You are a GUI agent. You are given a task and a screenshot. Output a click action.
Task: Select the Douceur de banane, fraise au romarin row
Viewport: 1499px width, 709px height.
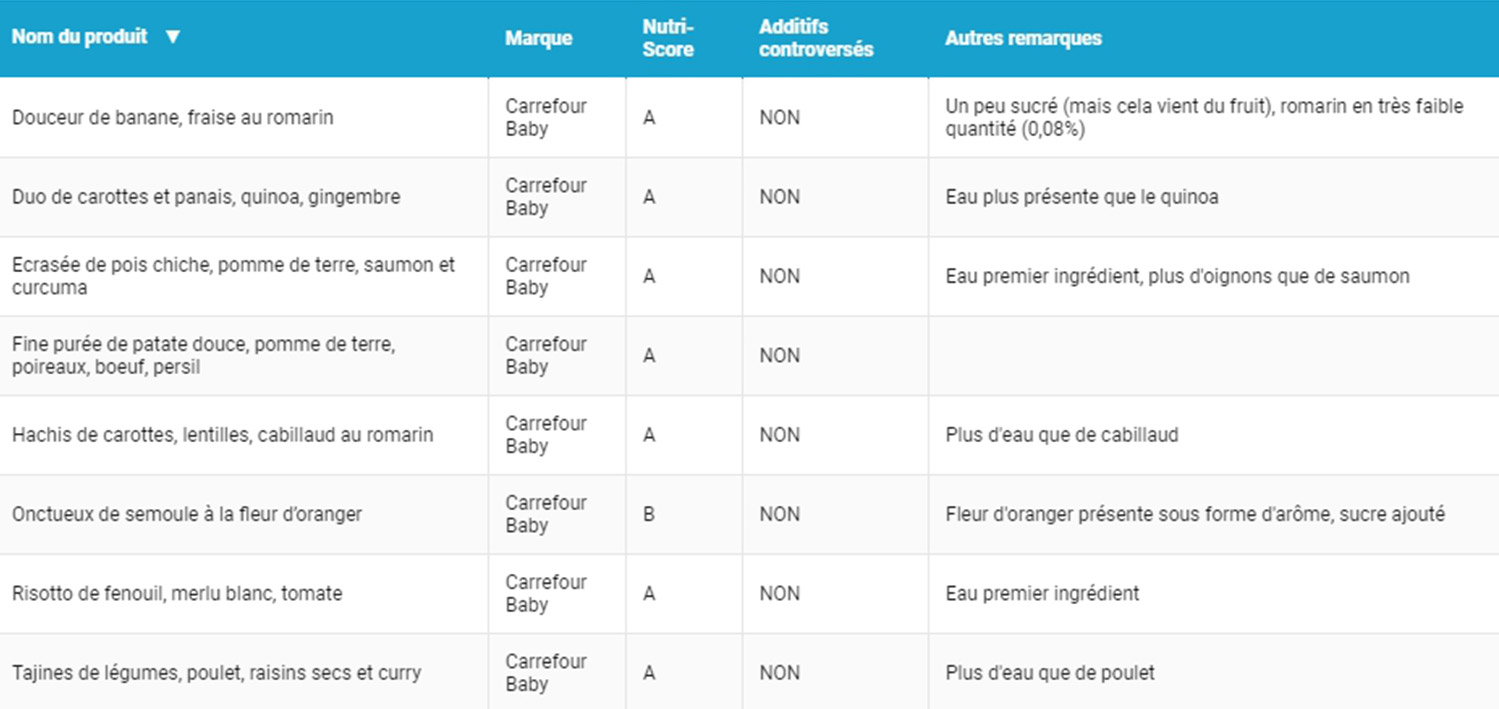click(x=172, y=118)
